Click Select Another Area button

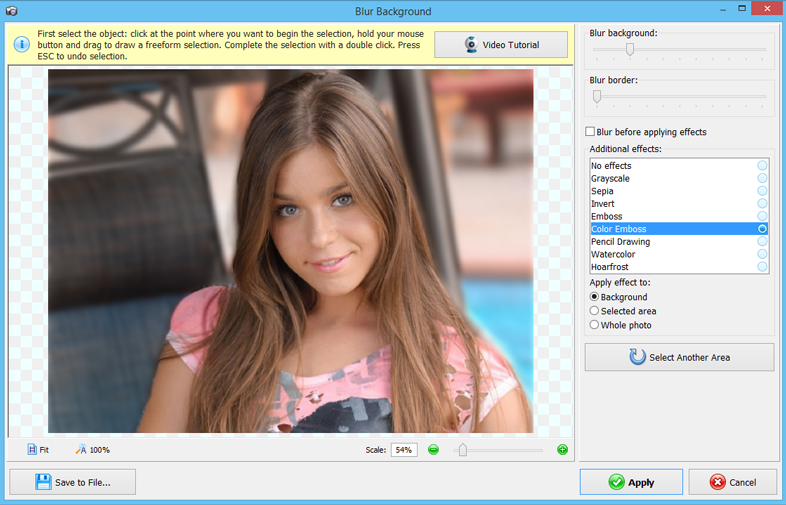tap(679, 357)
